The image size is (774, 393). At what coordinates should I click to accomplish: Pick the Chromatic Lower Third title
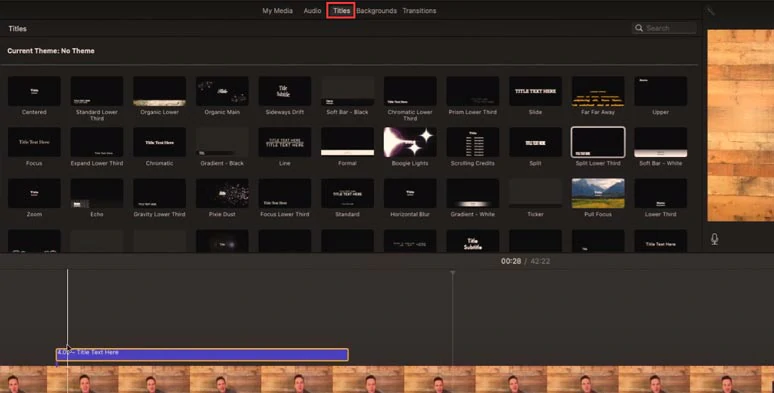tap(410, 91)
